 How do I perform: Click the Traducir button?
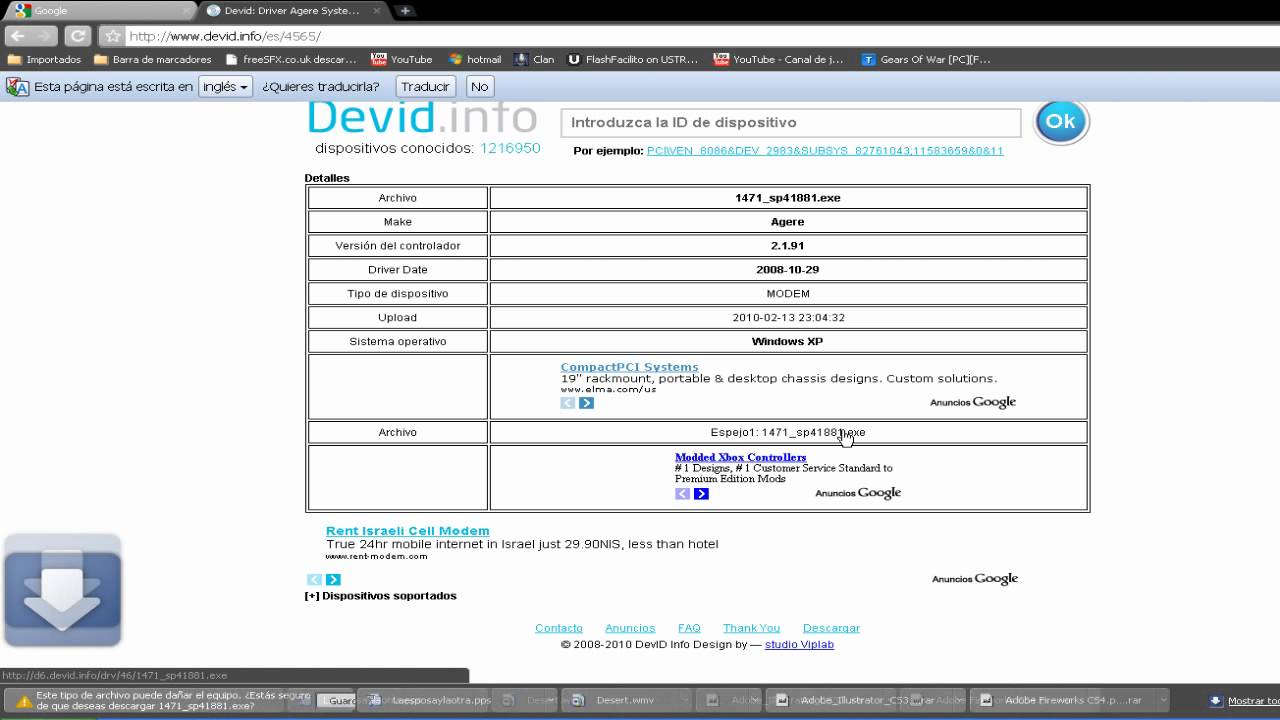pyautogui.click(x=425, y=87)
